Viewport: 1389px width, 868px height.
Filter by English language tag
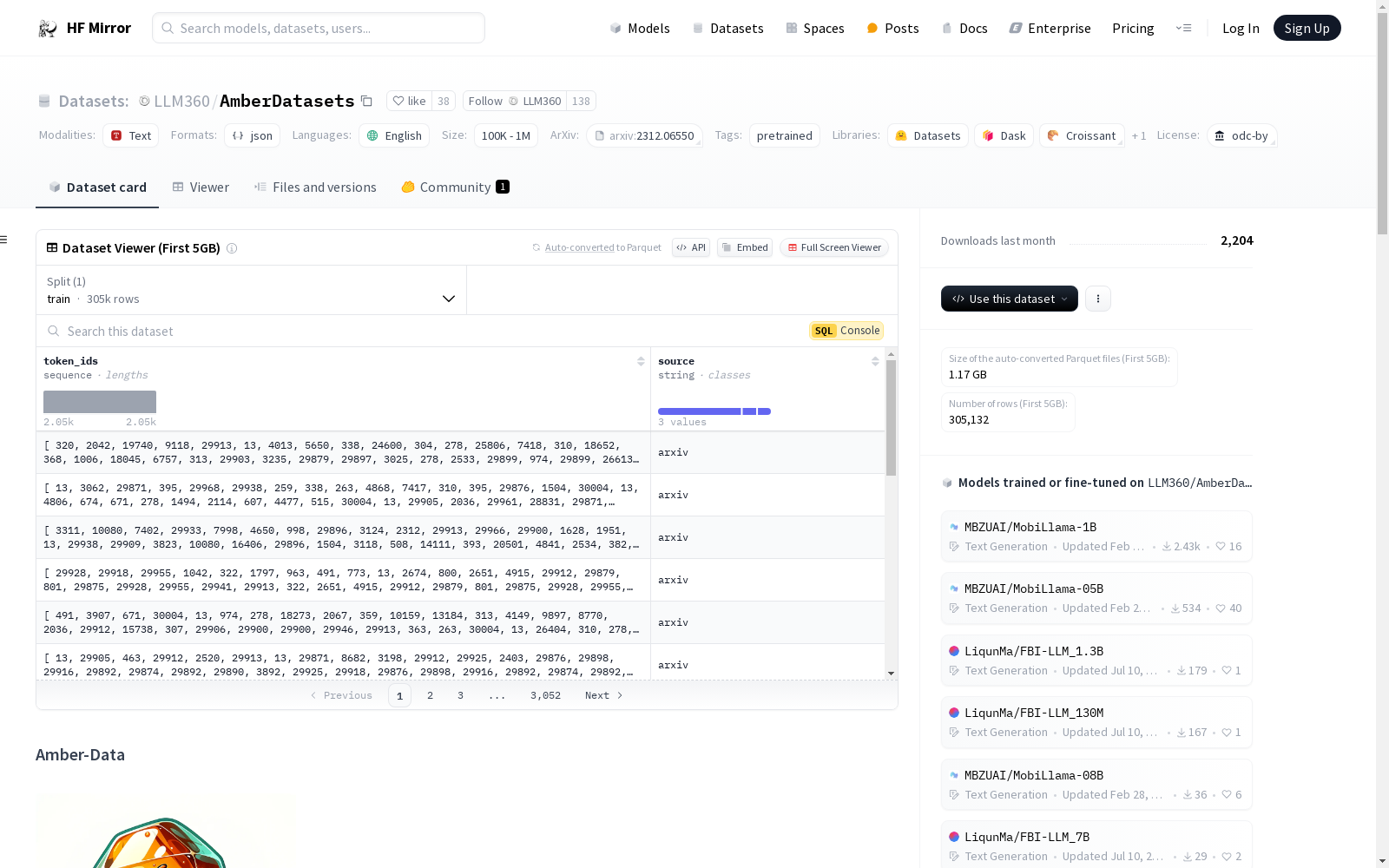pos(394,135)
